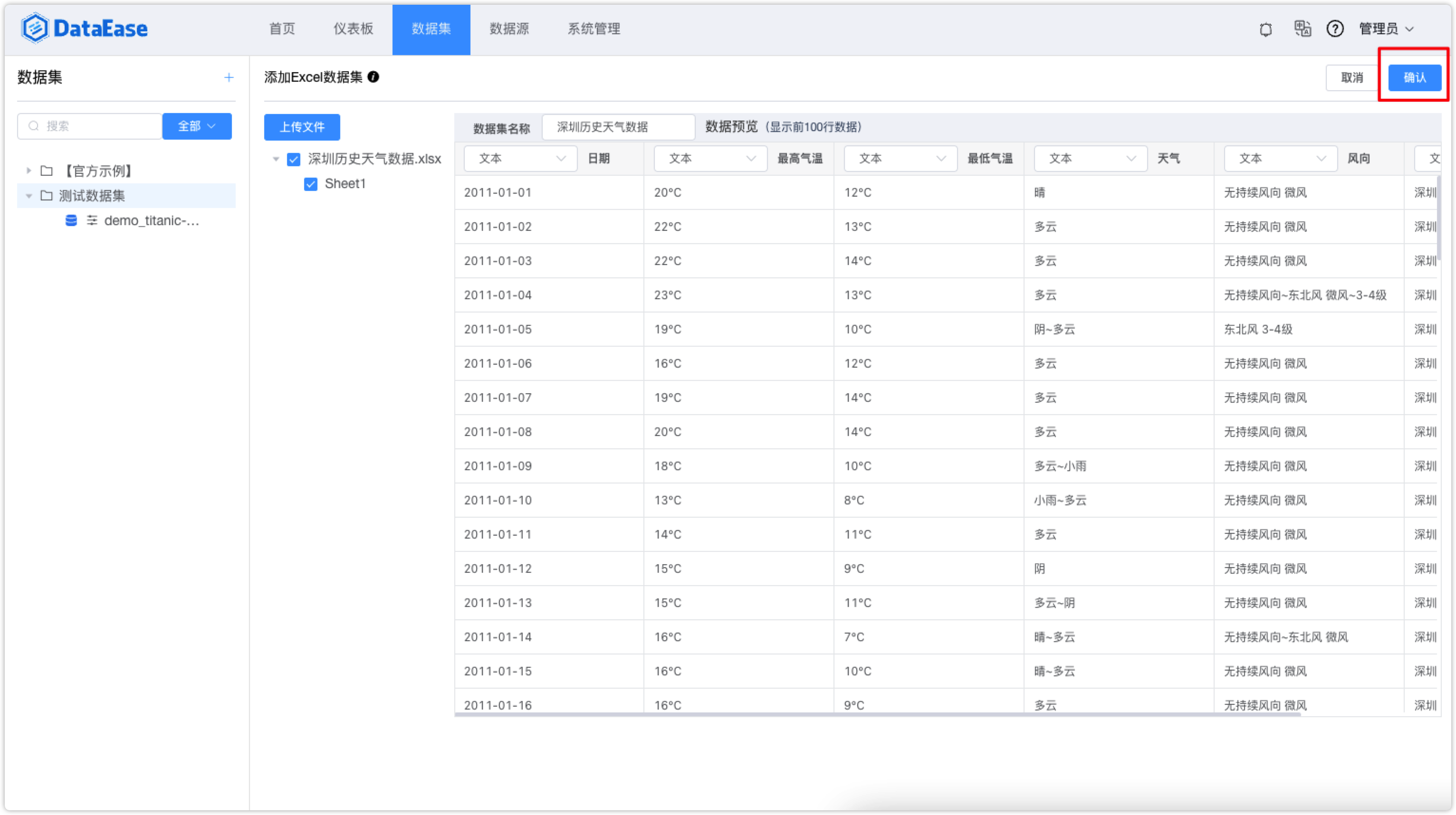
Task: Click the 测试数据集 folder icon
Action: point(47,195)
